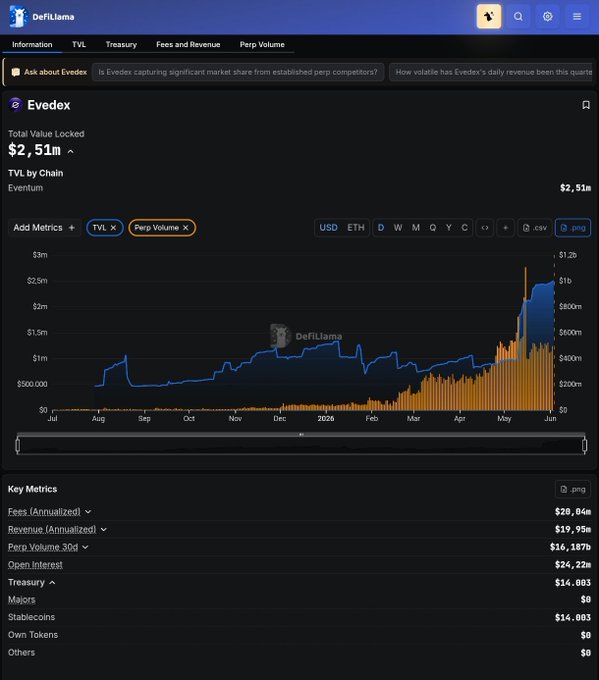Remove TVL metric with its X icon
Viewport: 599px width, 680px height.
113,228
